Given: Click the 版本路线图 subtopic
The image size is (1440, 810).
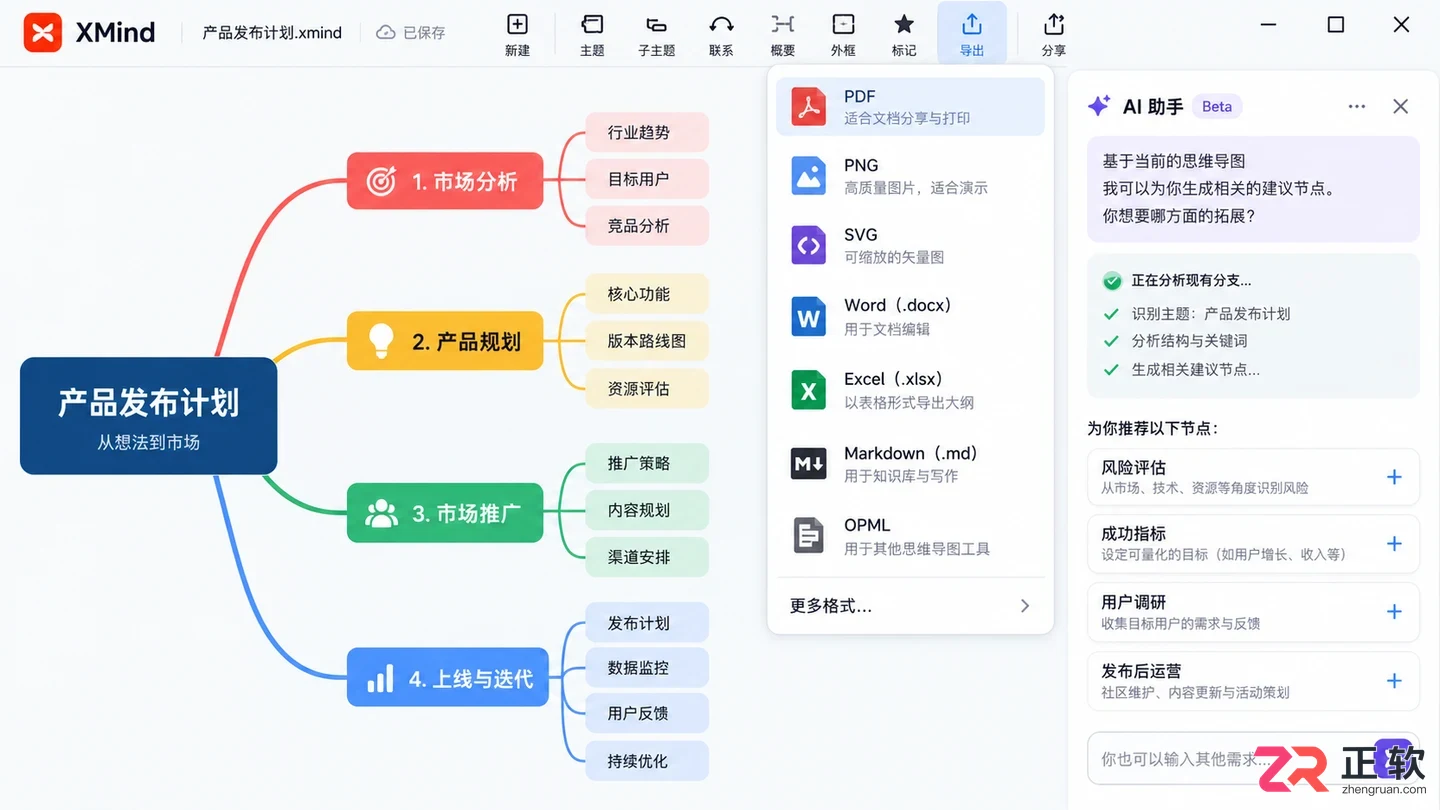Looking at the screenshot, I should pyautogui.click(x=647, y=341).
